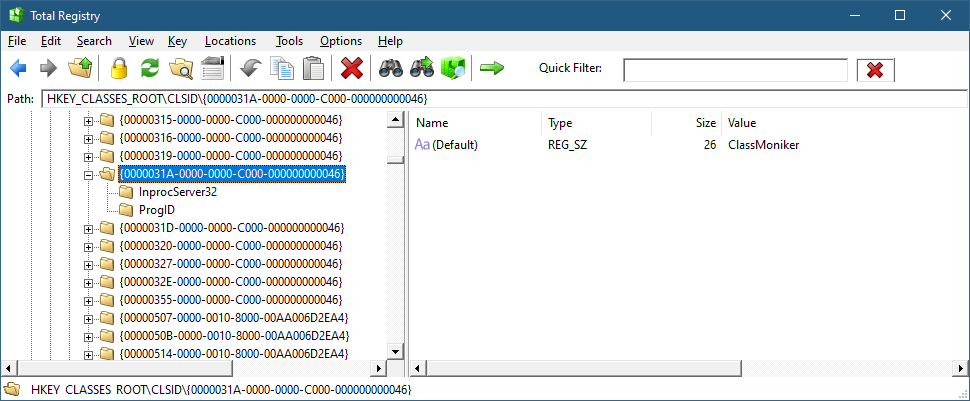
Task: Click the tree's vertical scrollbar down arrow
Action: click(395, 351)
